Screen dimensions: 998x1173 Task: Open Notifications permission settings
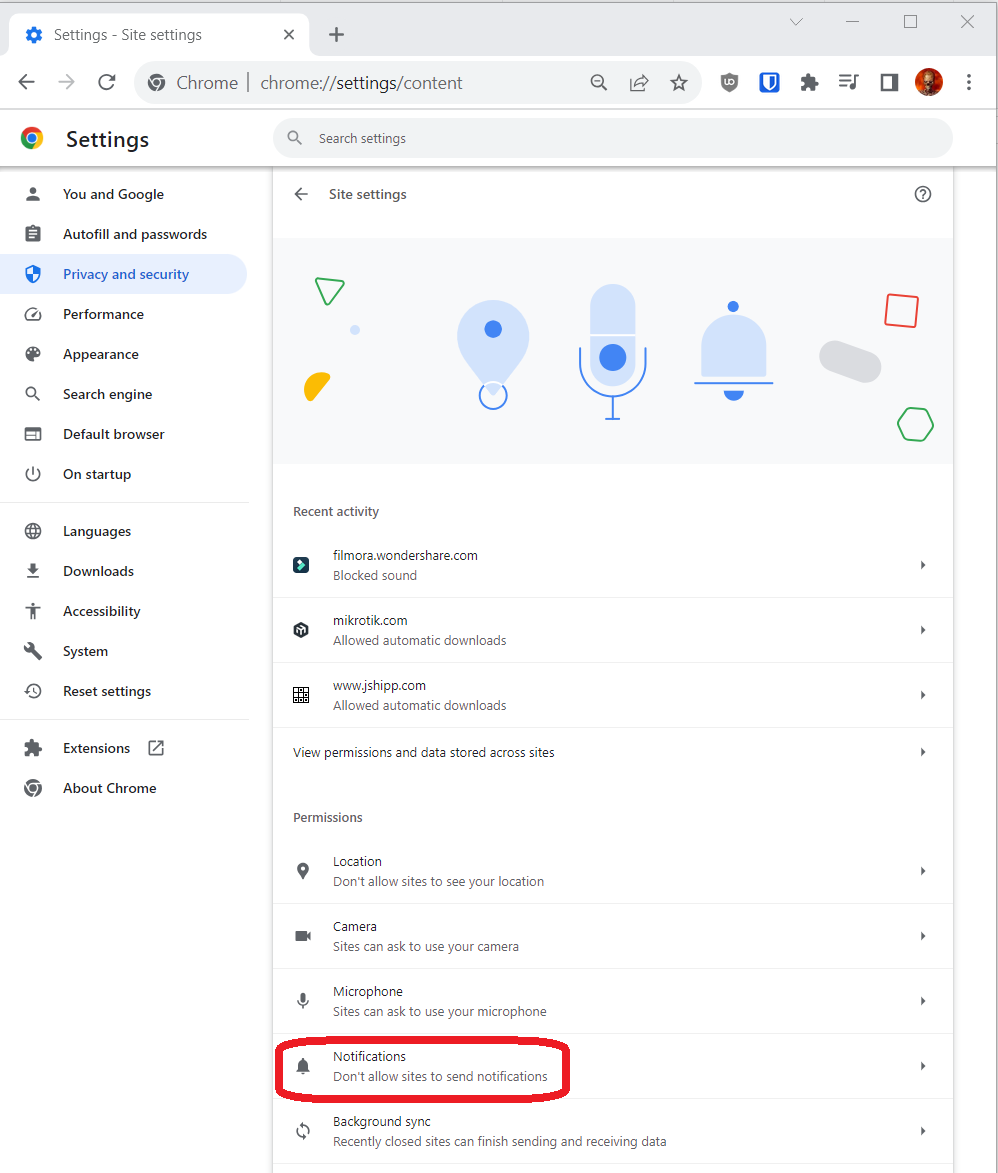(x=613, y=1066)
